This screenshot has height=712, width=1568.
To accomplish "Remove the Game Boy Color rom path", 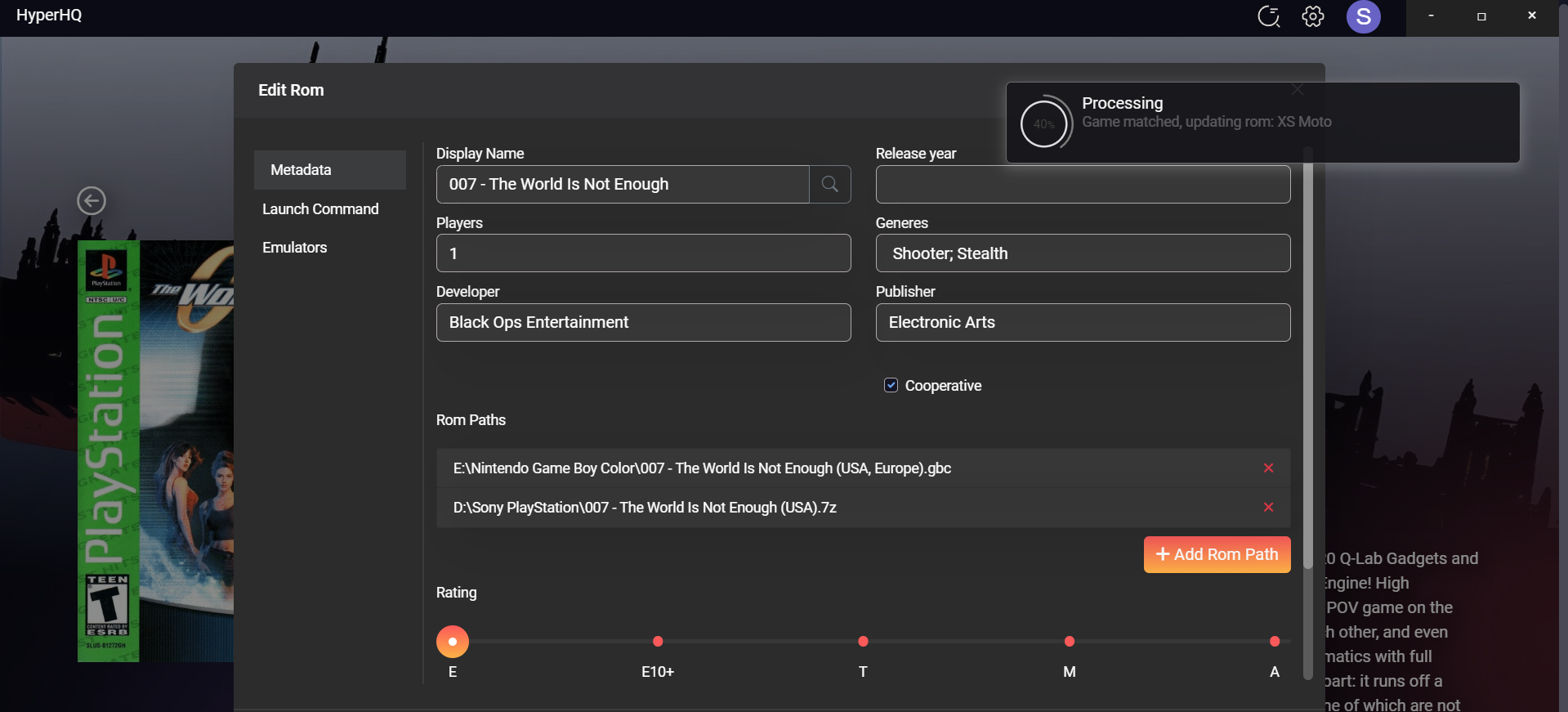I will 1268,468.
